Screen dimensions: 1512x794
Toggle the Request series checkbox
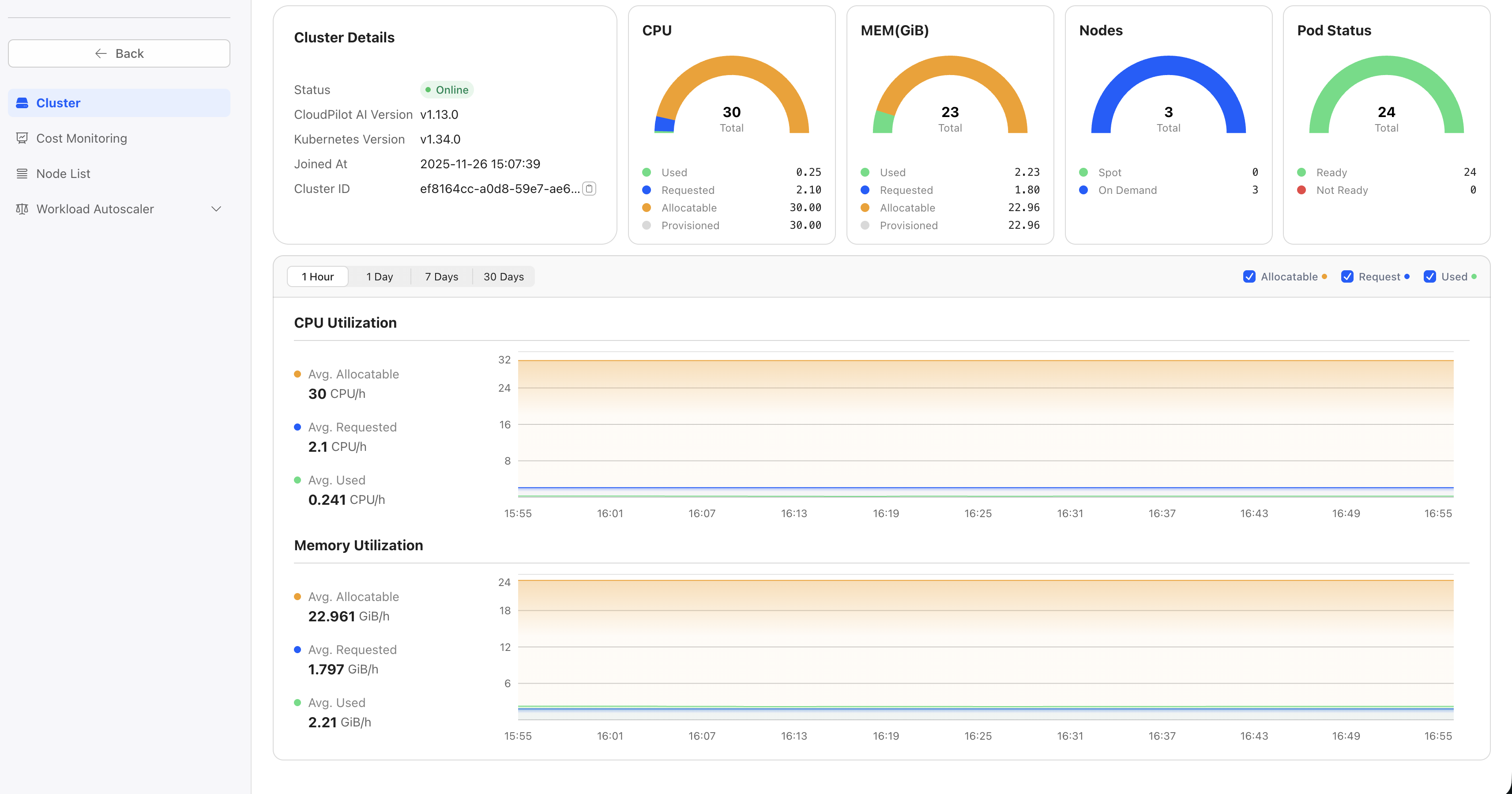tap(1347, 276)
